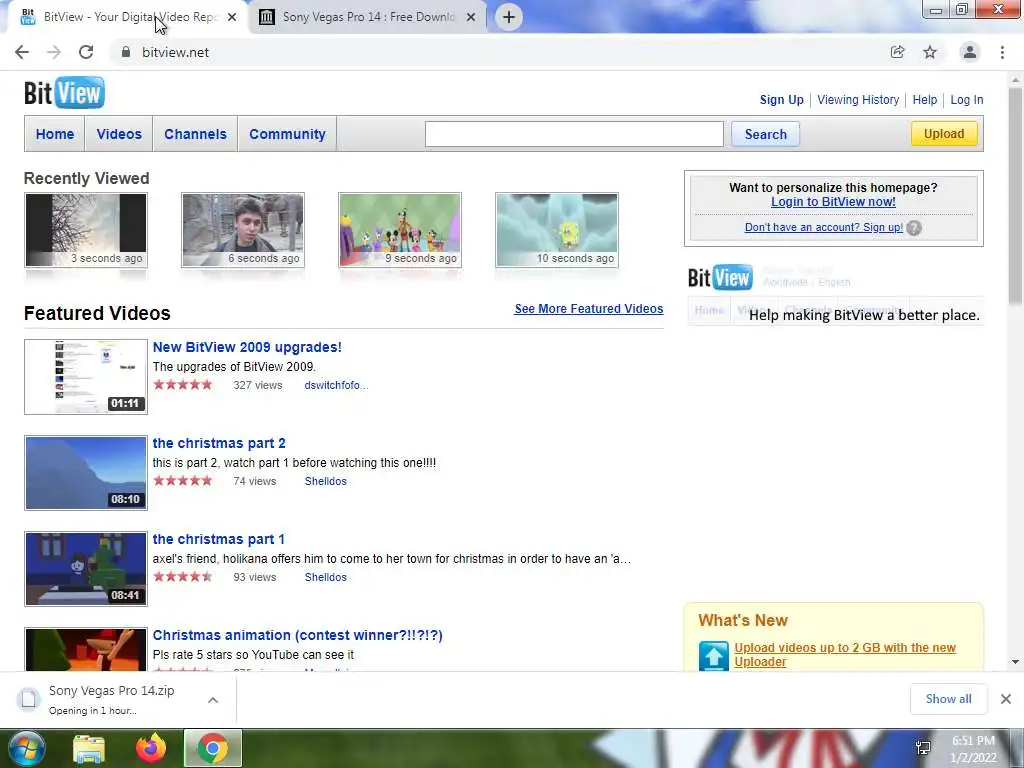Click See More Featured Videos link

(x=588, y=309)
